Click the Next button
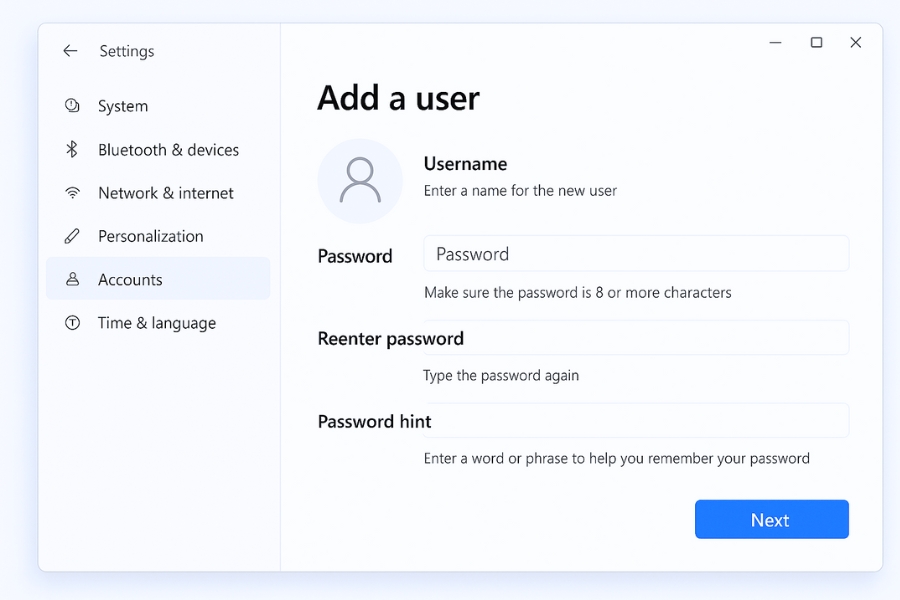The image size is (900, 600). 770,519
